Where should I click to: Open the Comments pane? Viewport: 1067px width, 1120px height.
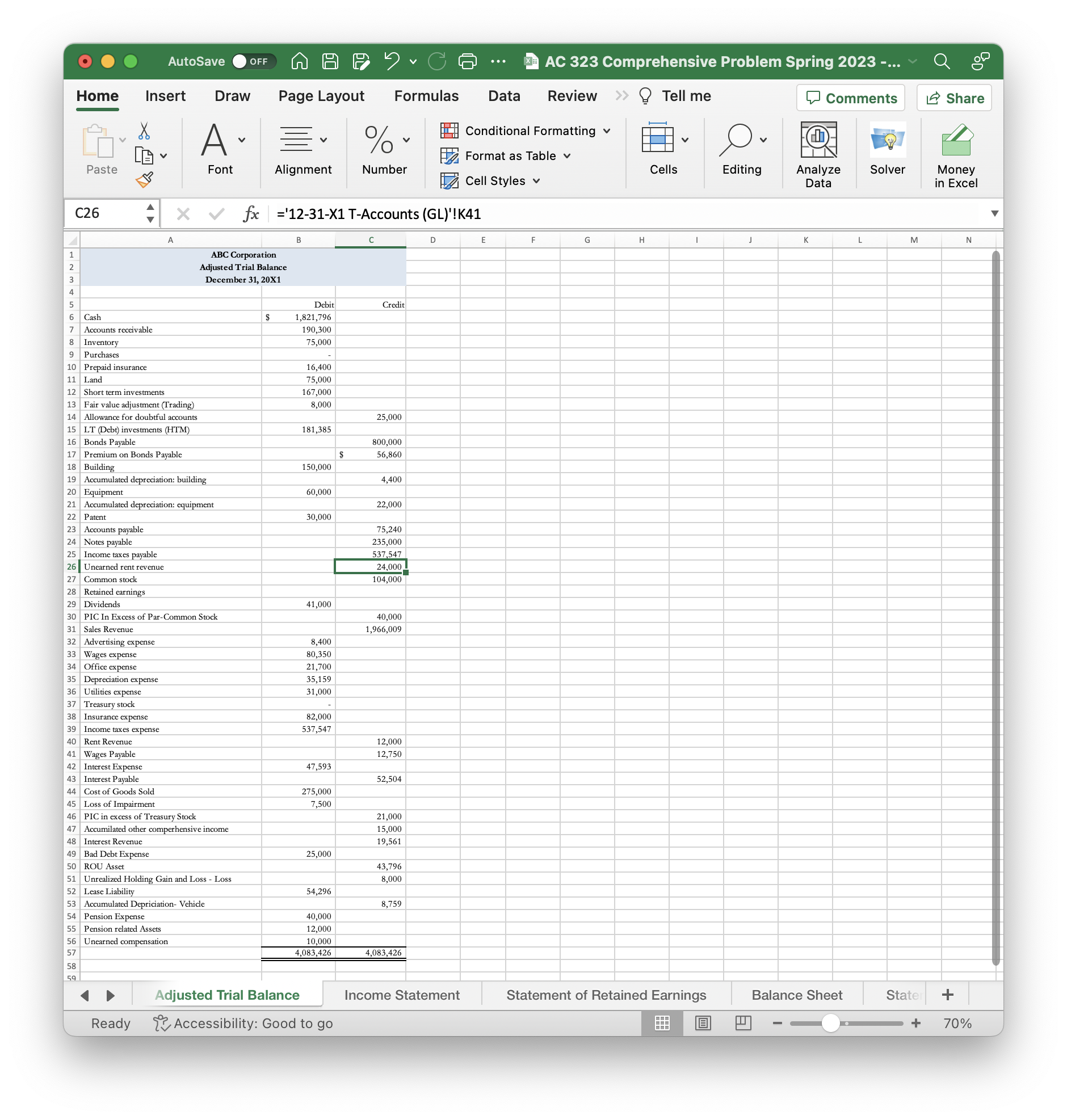coord(851,98)
